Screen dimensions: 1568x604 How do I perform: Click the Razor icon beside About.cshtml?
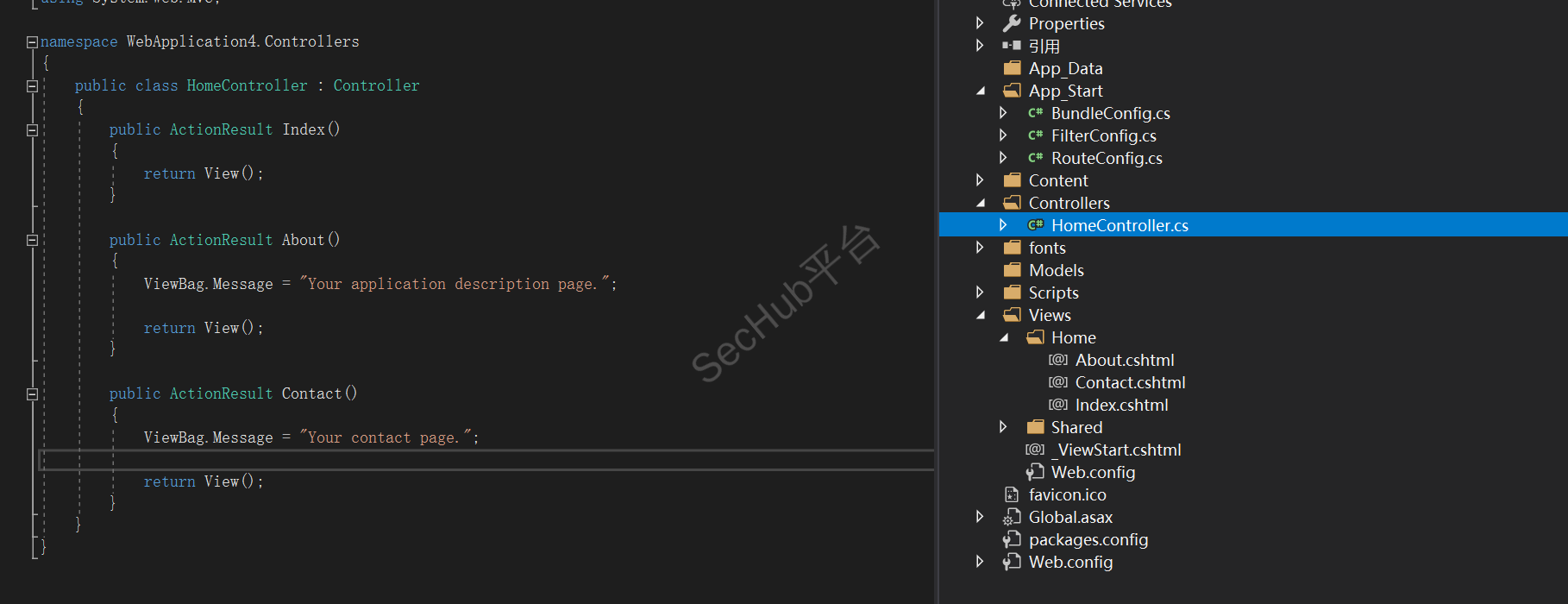coord(1058,360)
